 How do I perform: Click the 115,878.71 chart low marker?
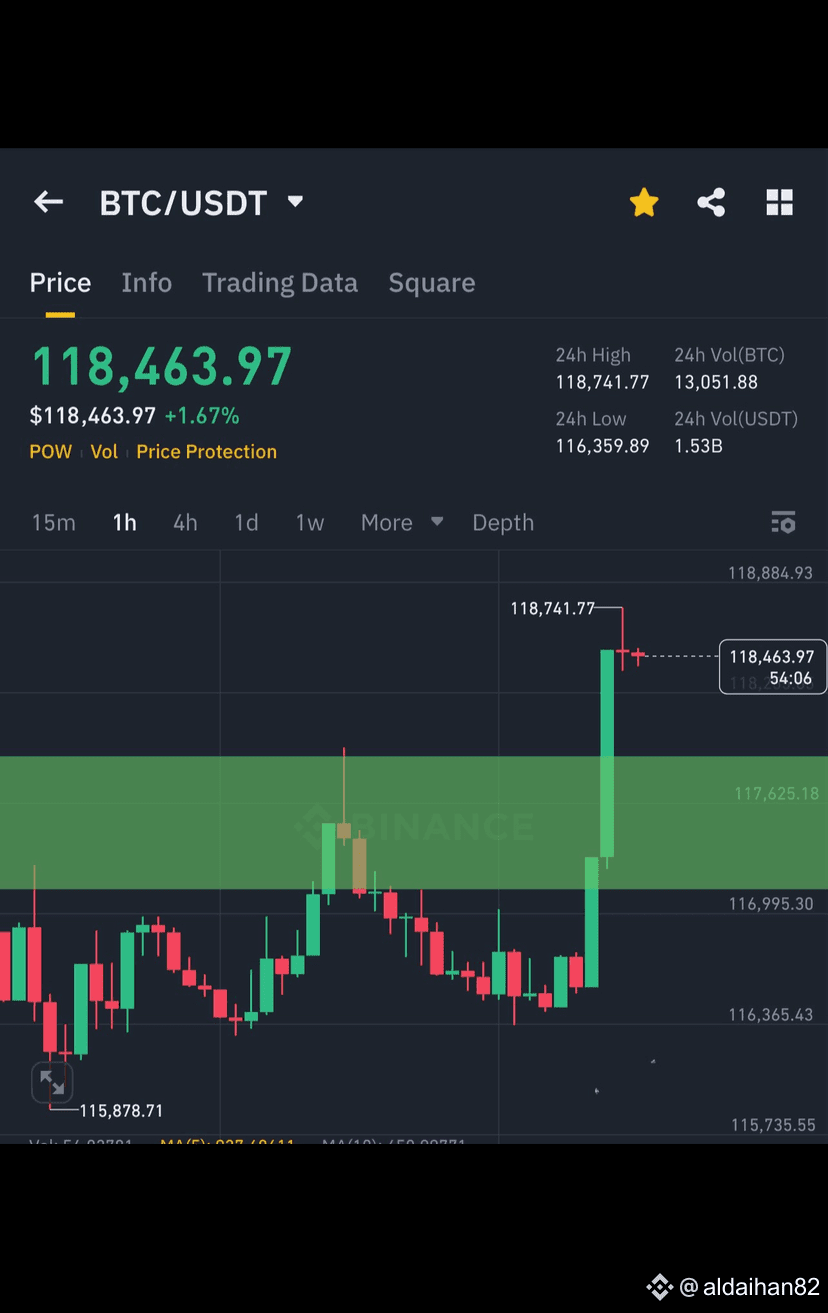[x=121, y=1110]
